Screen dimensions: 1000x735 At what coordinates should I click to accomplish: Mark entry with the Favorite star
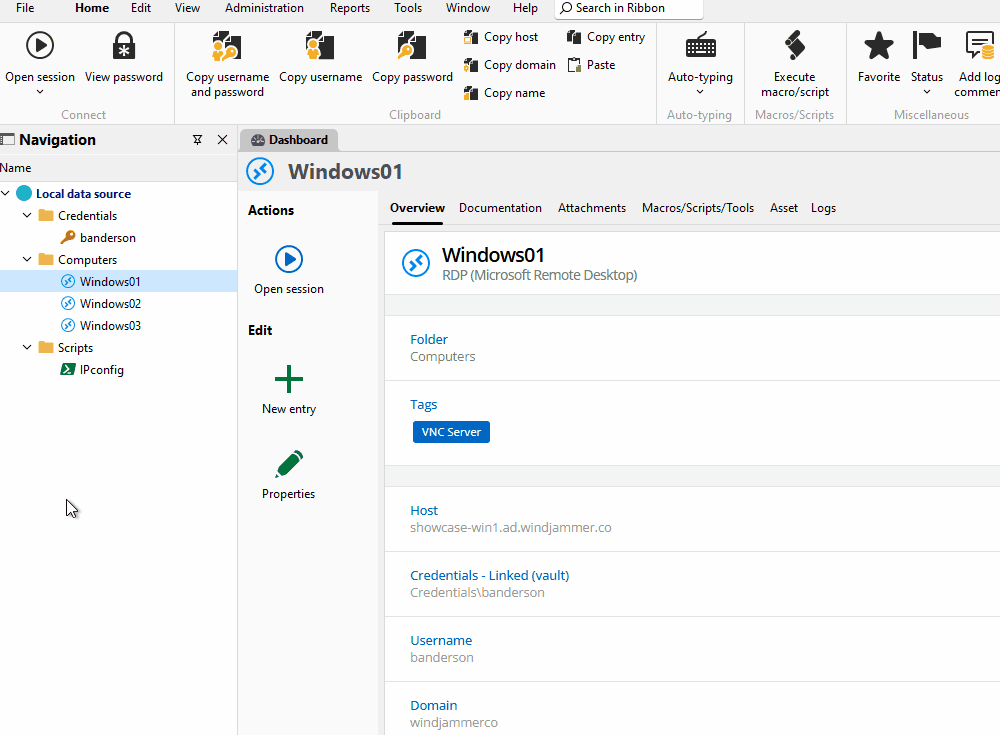pos(879,47)
